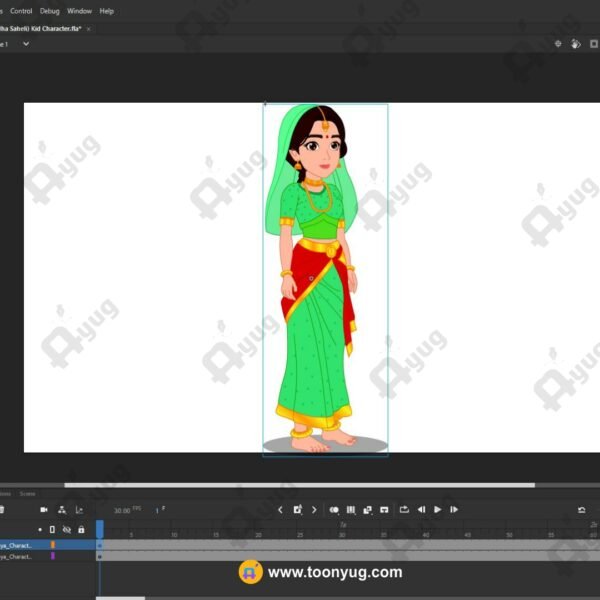Click the frame rate 30.00 value

tap(122, 510)
